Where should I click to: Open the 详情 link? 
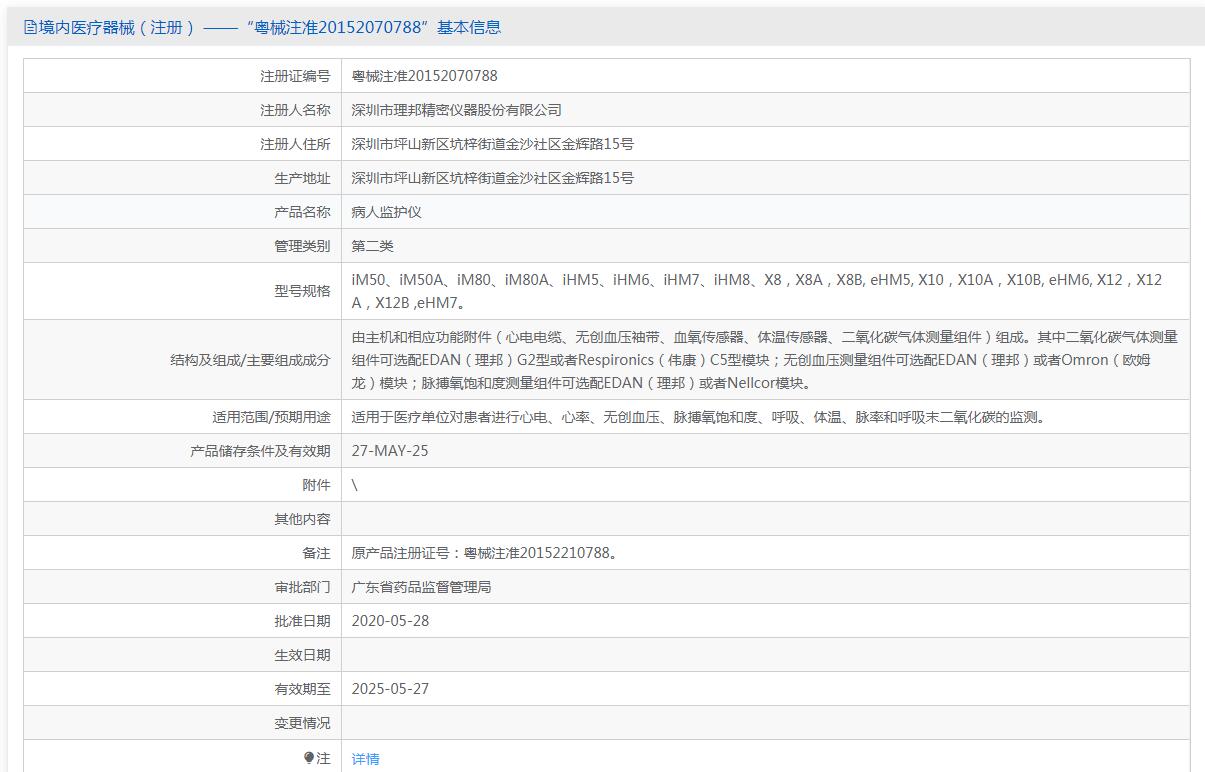[x=365, y=759]
